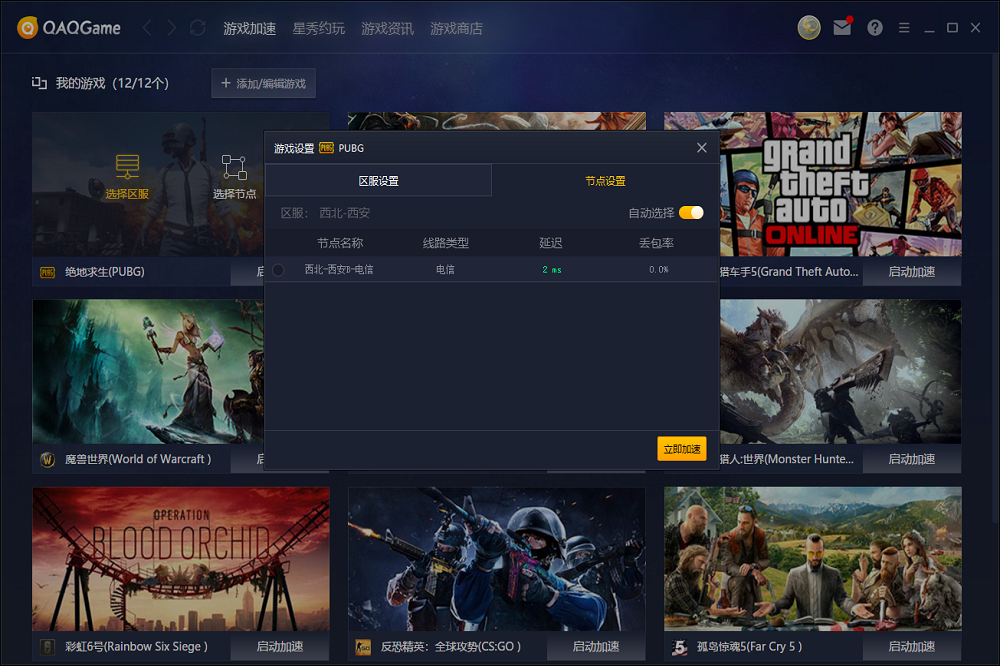The image size is (1000, 666).
Task: Switch to the 区服设置 tab
Action: (378, 181)
